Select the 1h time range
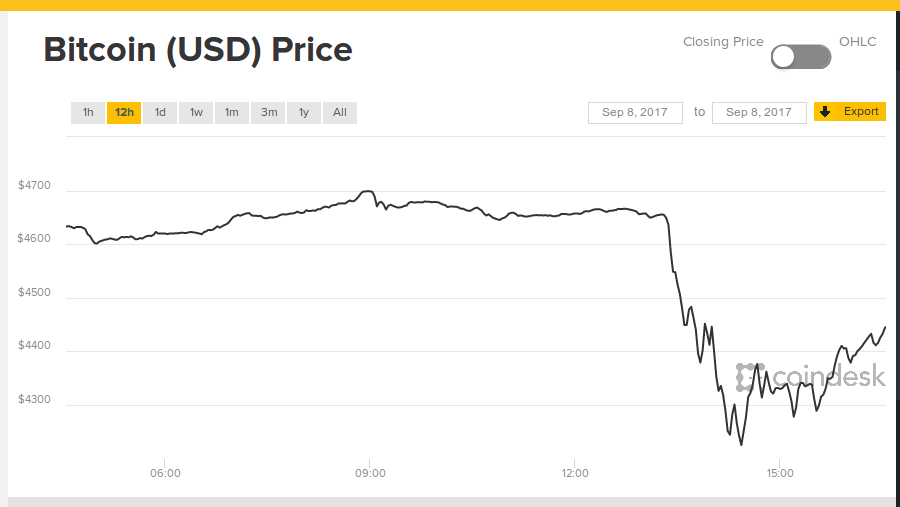 (x=88, y=113)
